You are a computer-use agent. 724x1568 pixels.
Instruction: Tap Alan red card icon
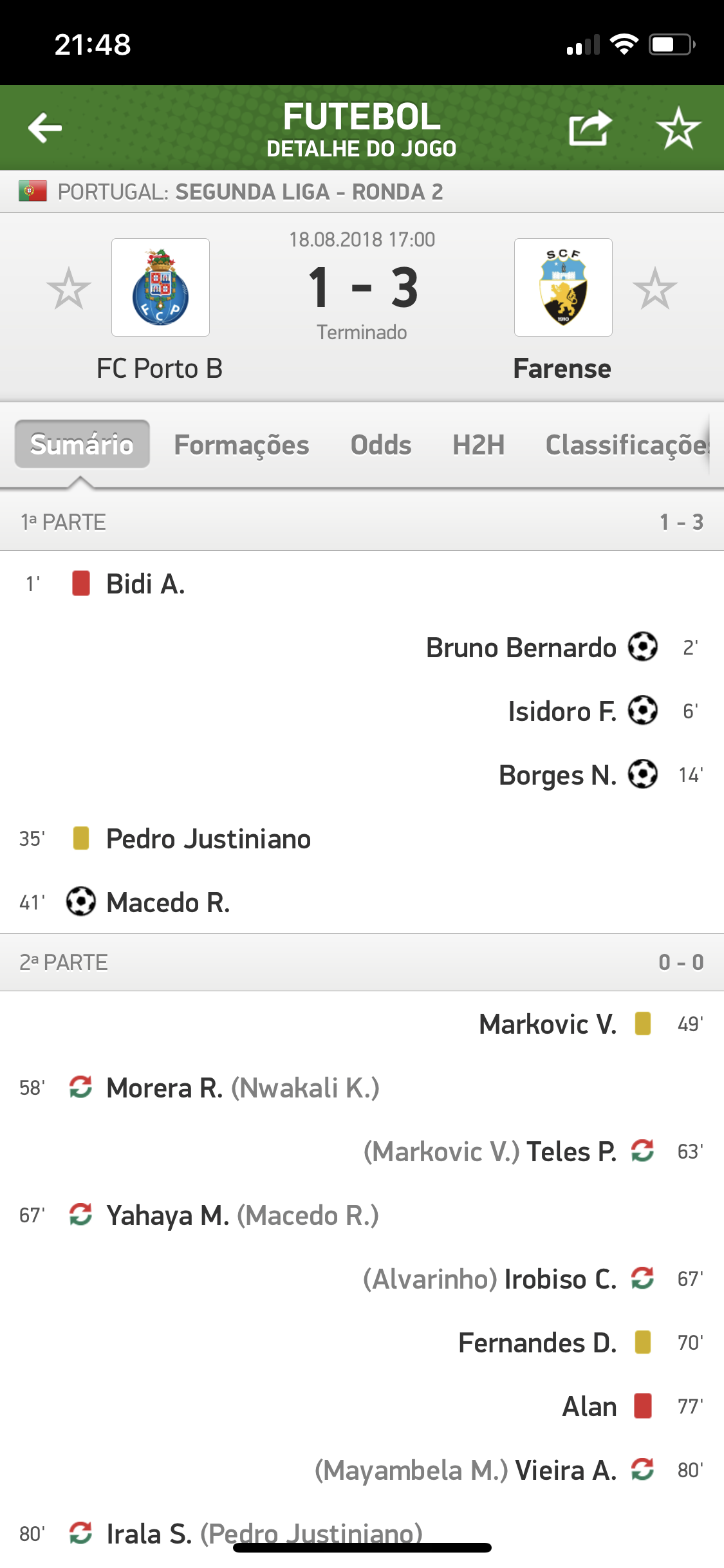pos(643,1406)
